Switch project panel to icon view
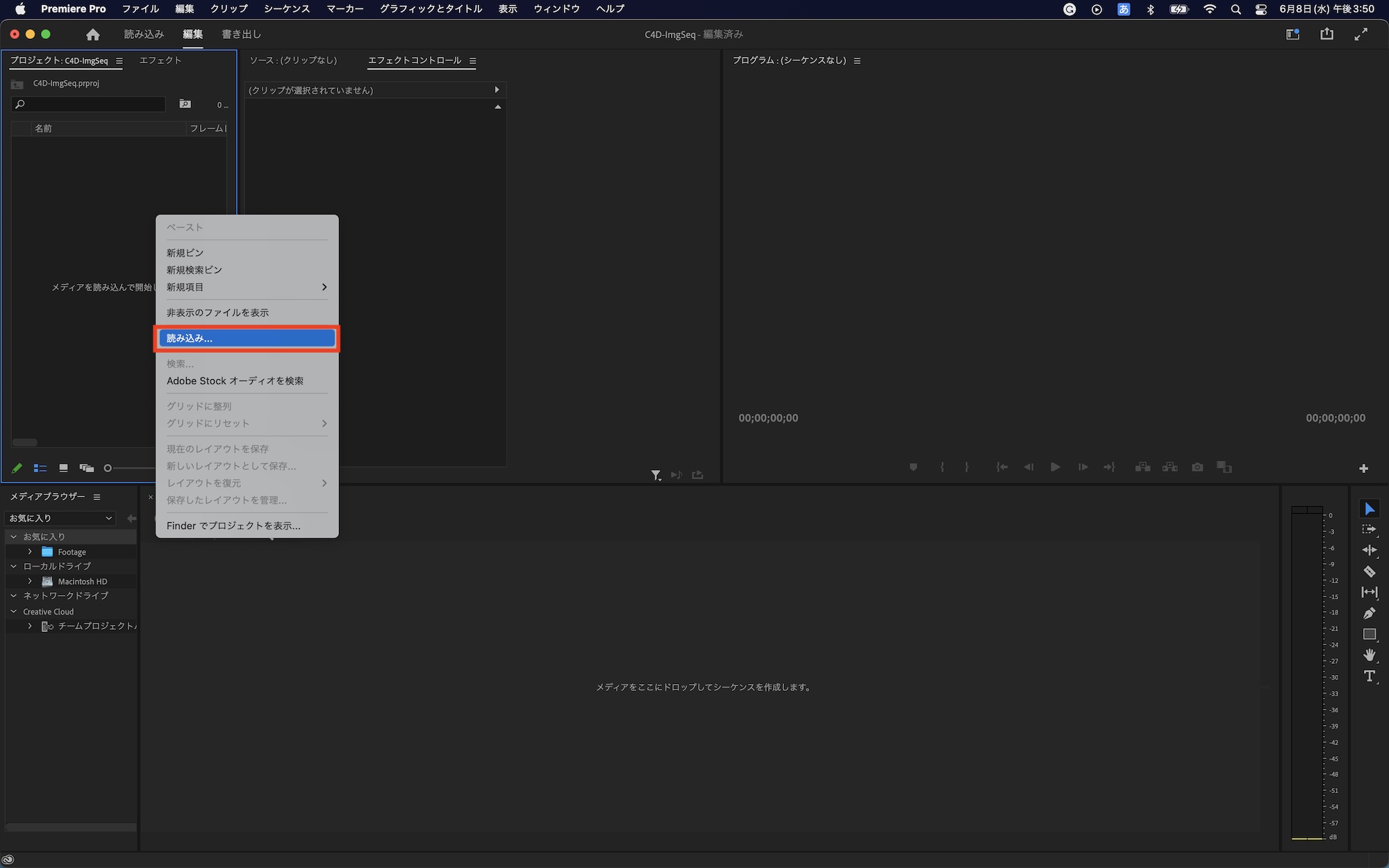The image size is (1389, 868). click(63, 469)
